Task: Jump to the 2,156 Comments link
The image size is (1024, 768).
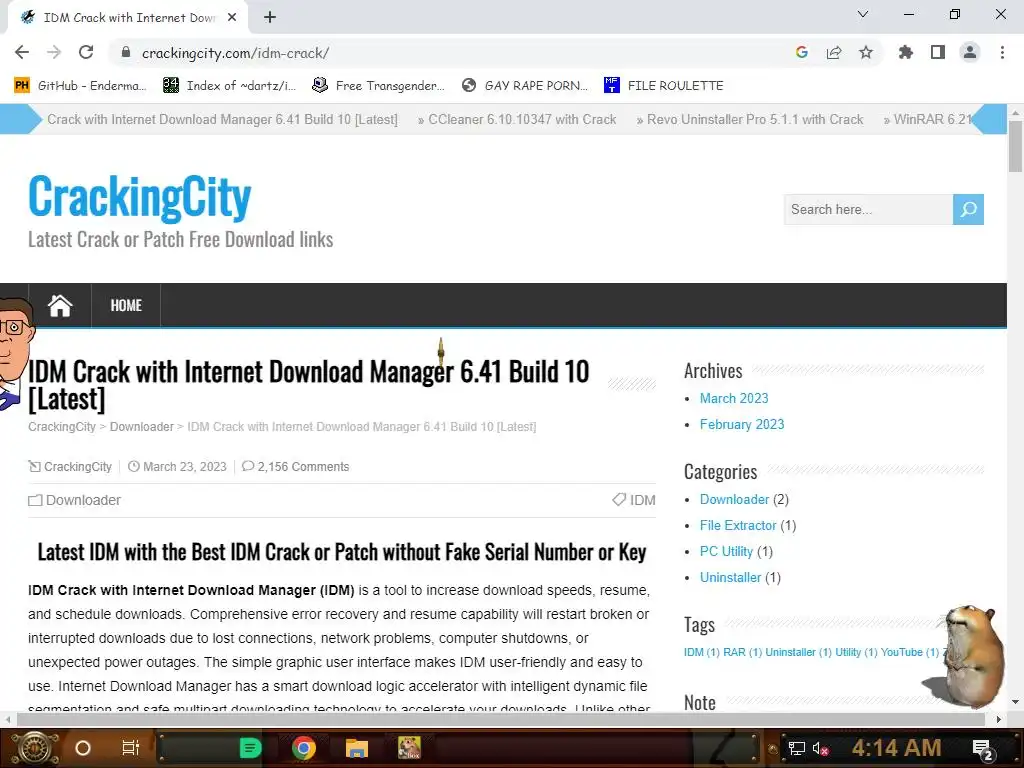Action: 303,466
